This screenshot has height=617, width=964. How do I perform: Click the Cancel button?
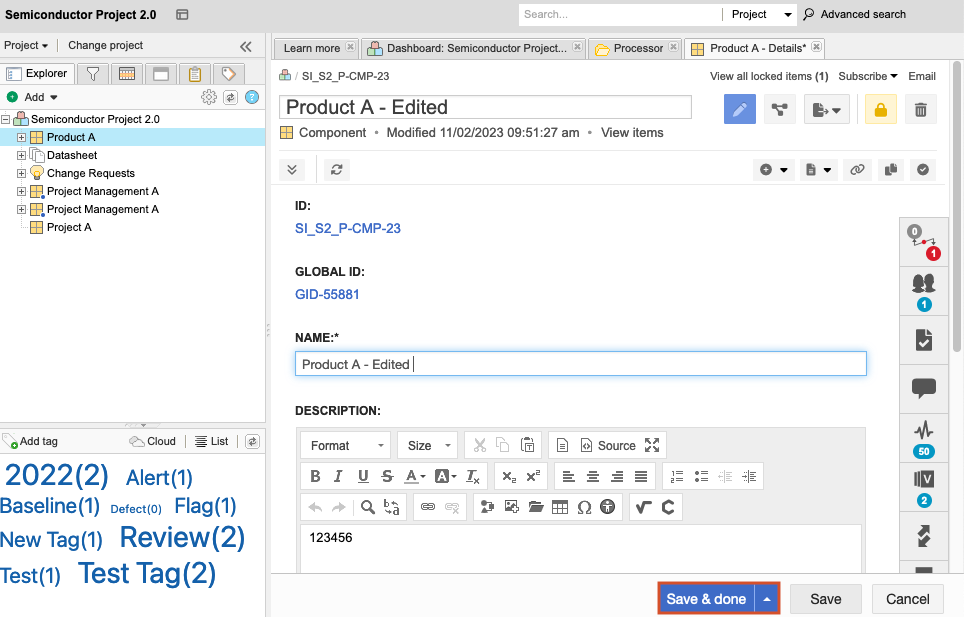[x=907, y=599]
